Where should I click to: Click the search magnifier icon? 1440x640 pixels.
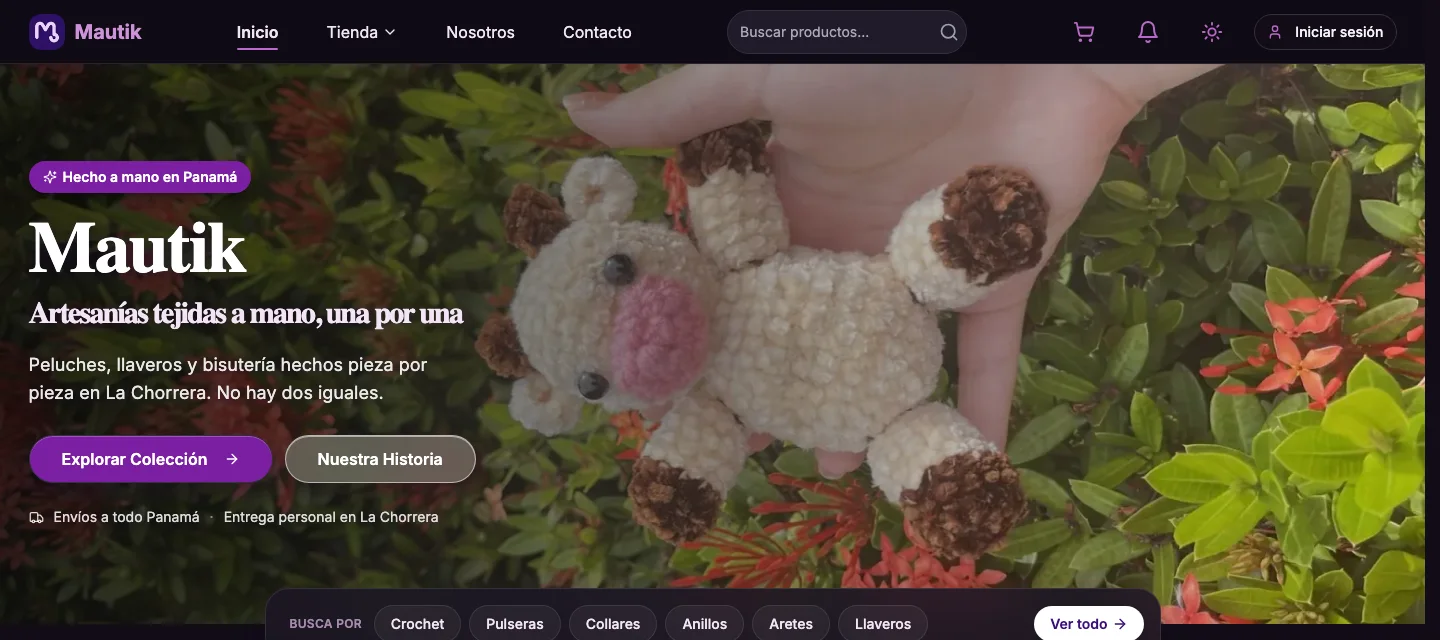coord(949,32)
